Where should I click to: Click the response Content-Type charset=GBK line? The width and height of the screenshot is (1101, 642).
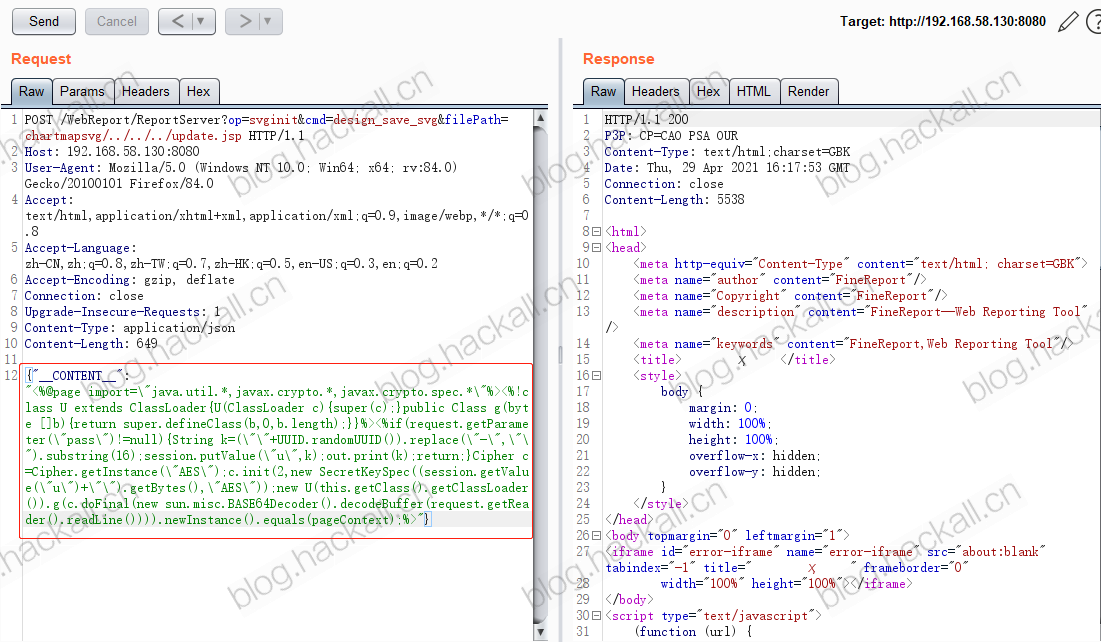pyautogui.click(x=727, y=152)
